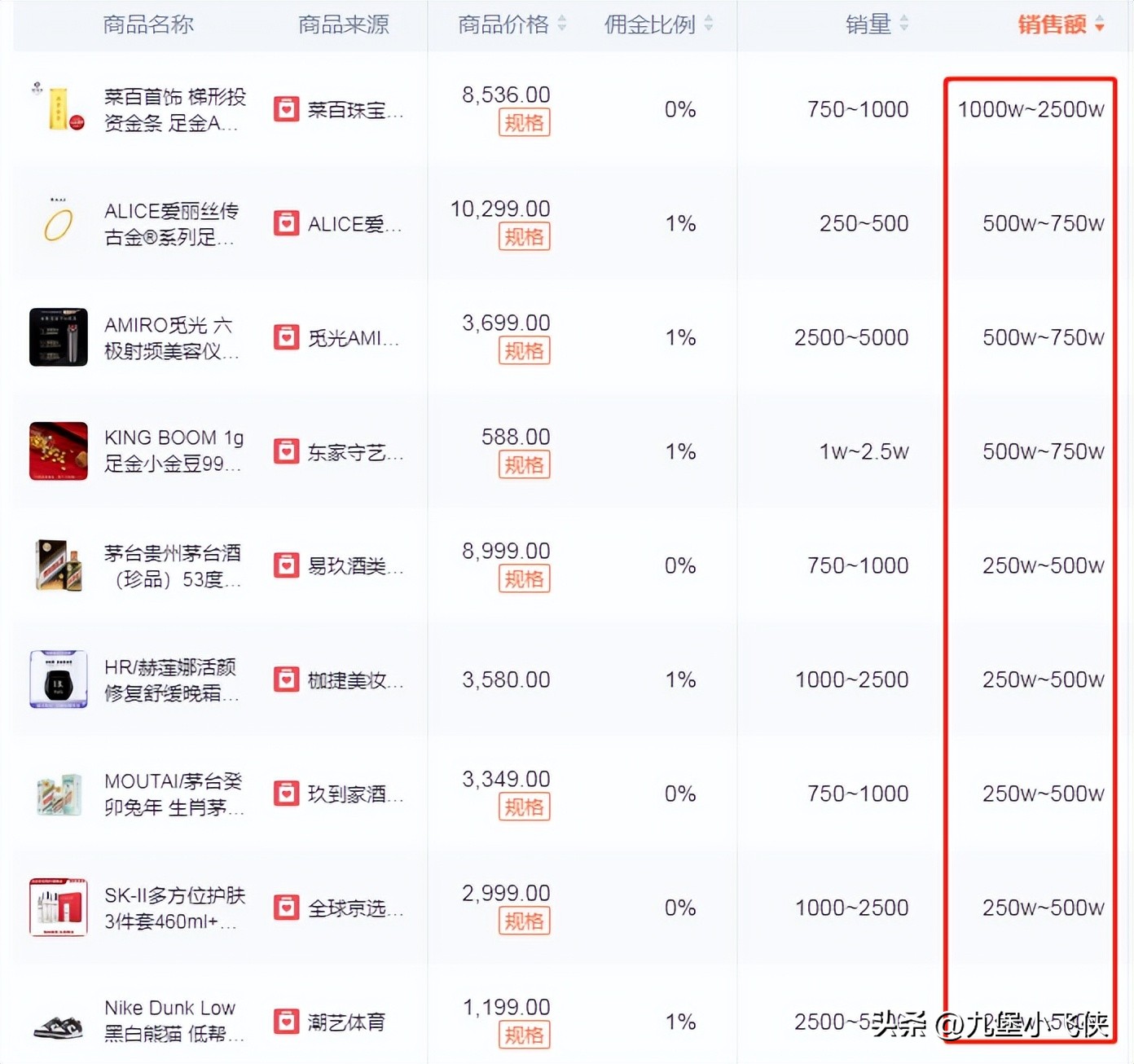Click 规格 under price 1,199.00
1134x1064 pixels.
524,1035
